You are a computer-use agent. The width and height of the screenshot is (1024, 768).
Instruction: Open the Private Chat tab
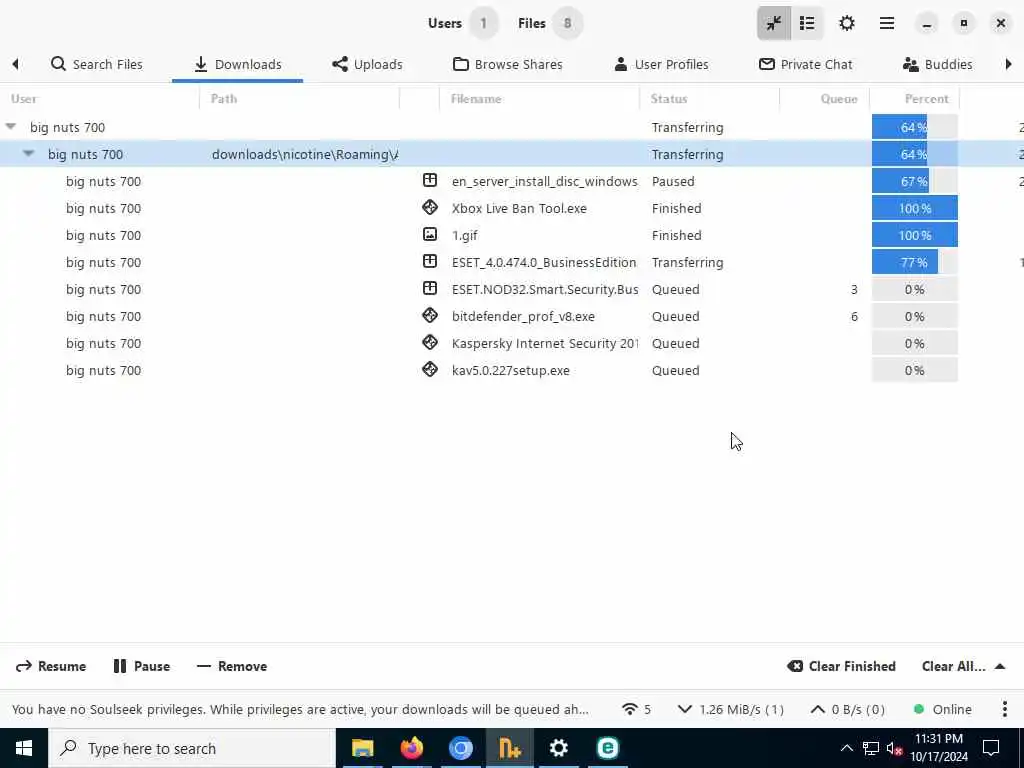click(x=805, y=64)
